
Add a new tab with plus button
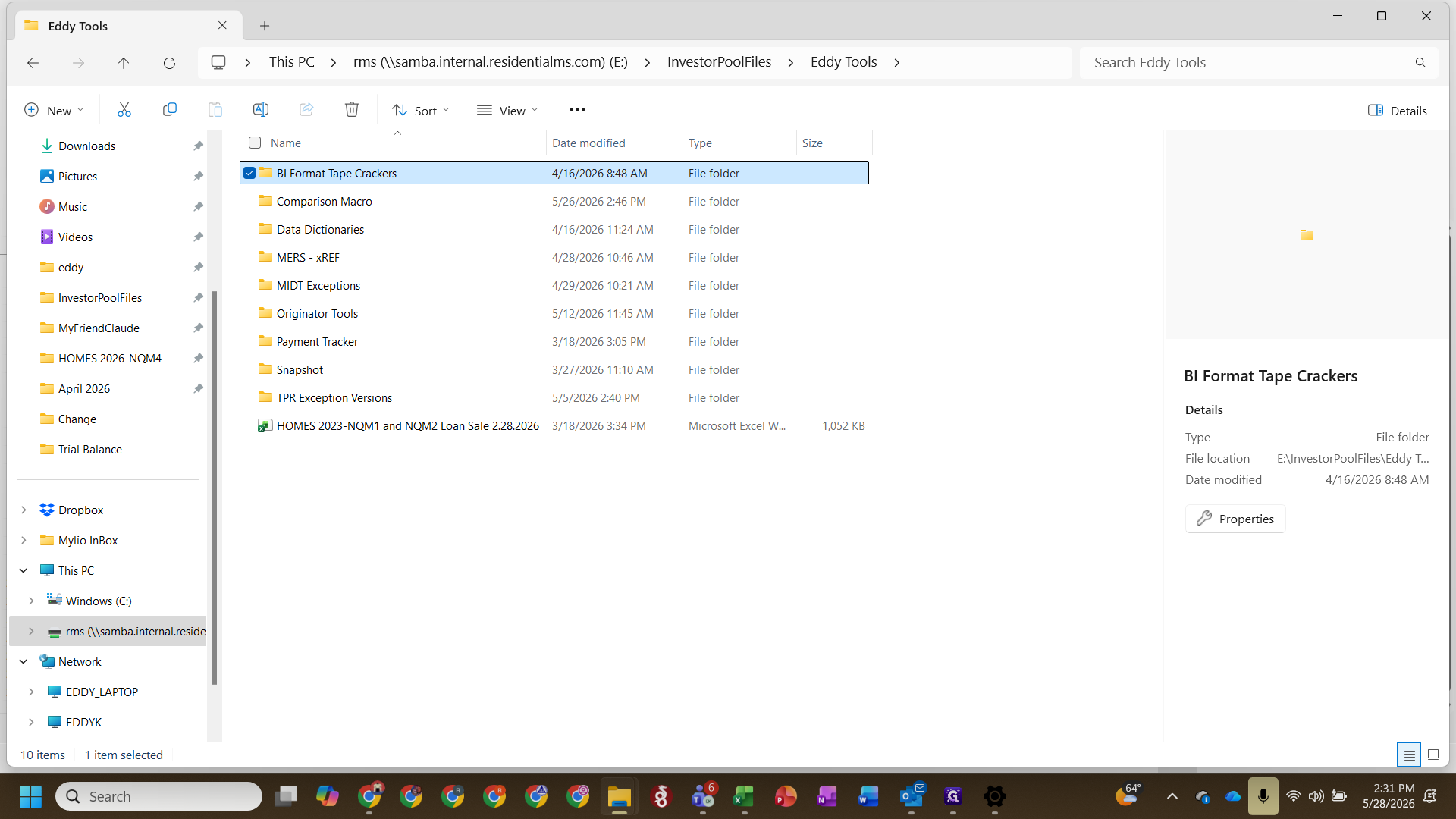[265, 26]
